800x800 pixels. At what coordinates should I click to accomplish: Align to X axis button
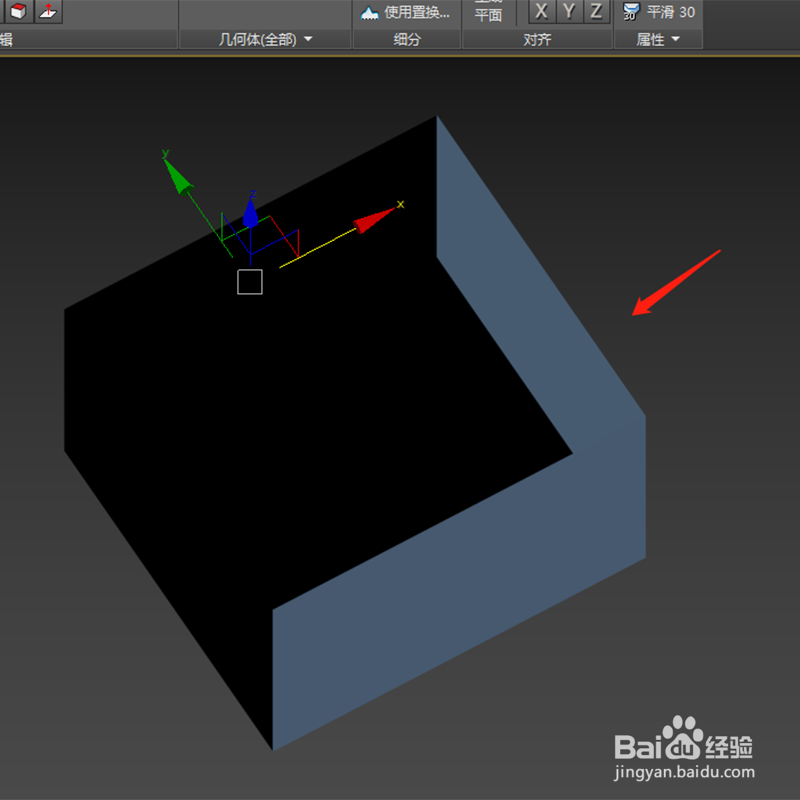tap(541, 11)
